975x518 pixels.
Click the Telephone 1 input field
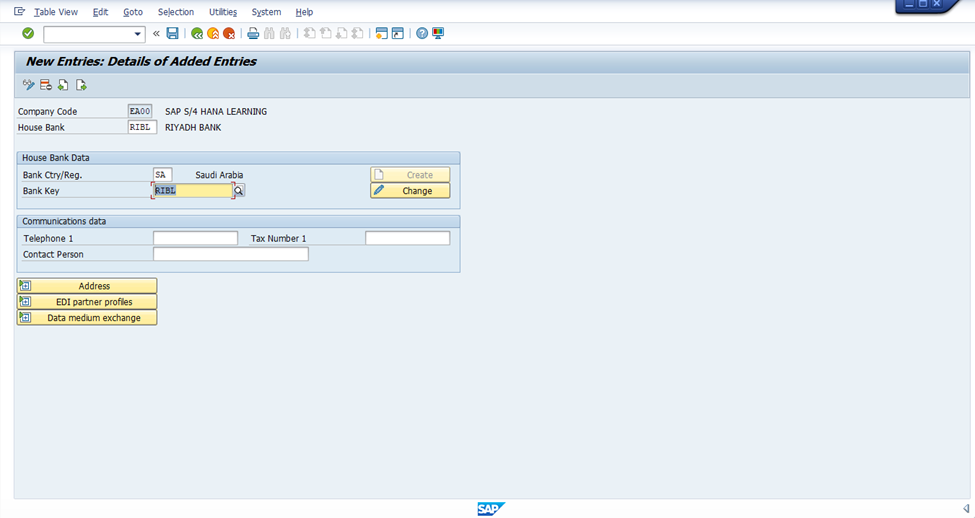pos(195,238)
